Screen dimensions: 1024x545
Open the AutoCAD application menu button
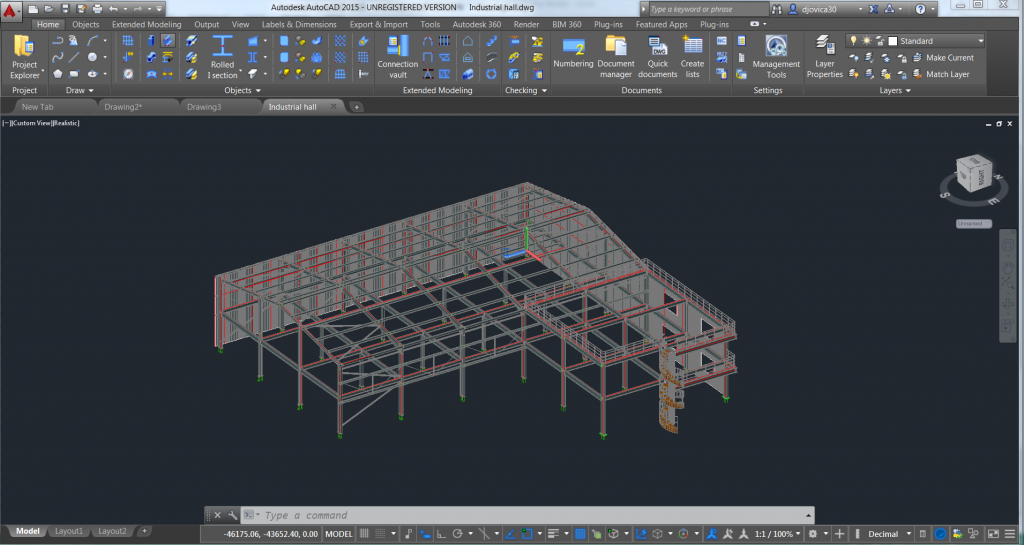point(10,10)
